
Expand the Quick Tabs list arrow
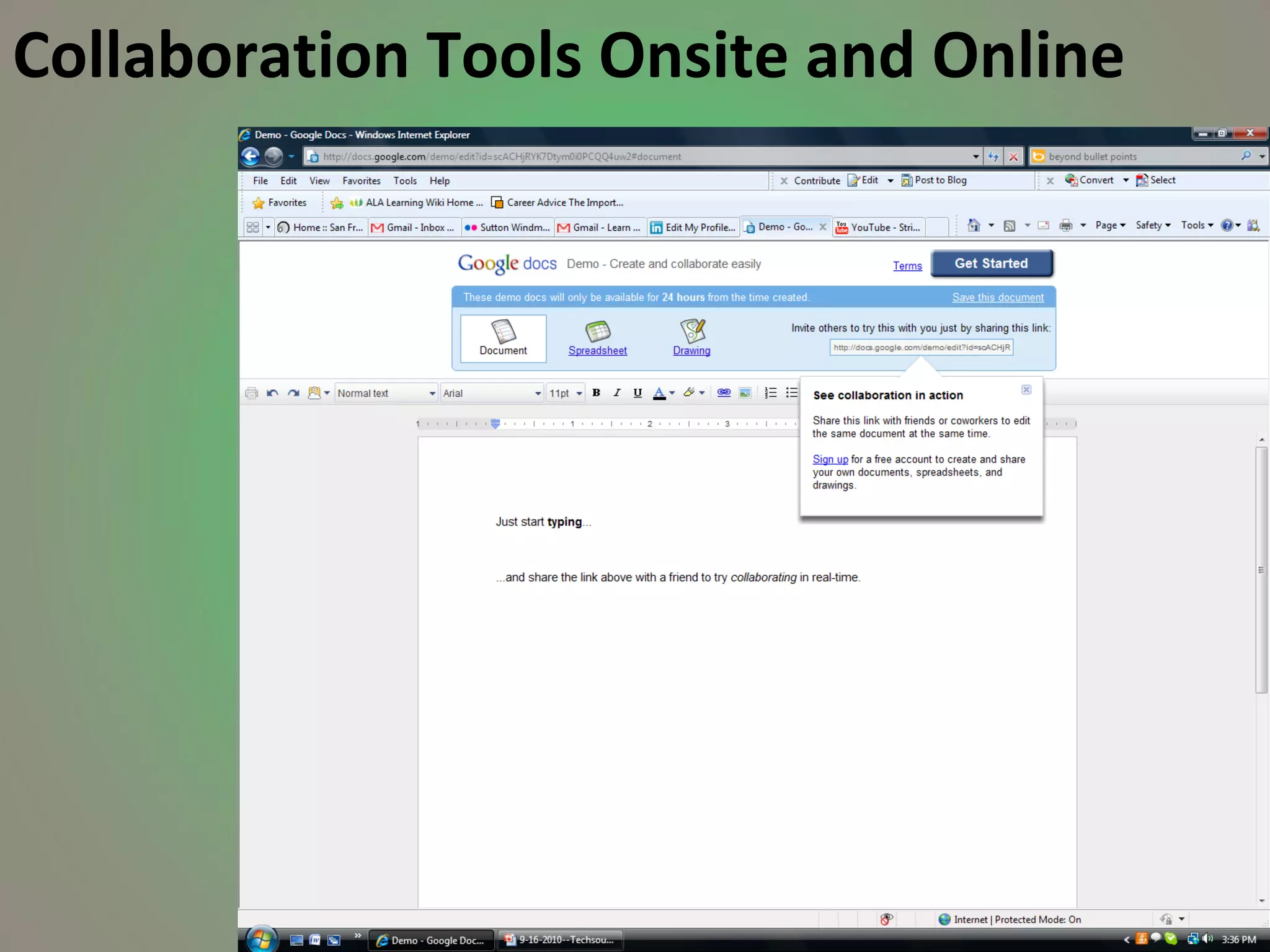coord(268,227)
